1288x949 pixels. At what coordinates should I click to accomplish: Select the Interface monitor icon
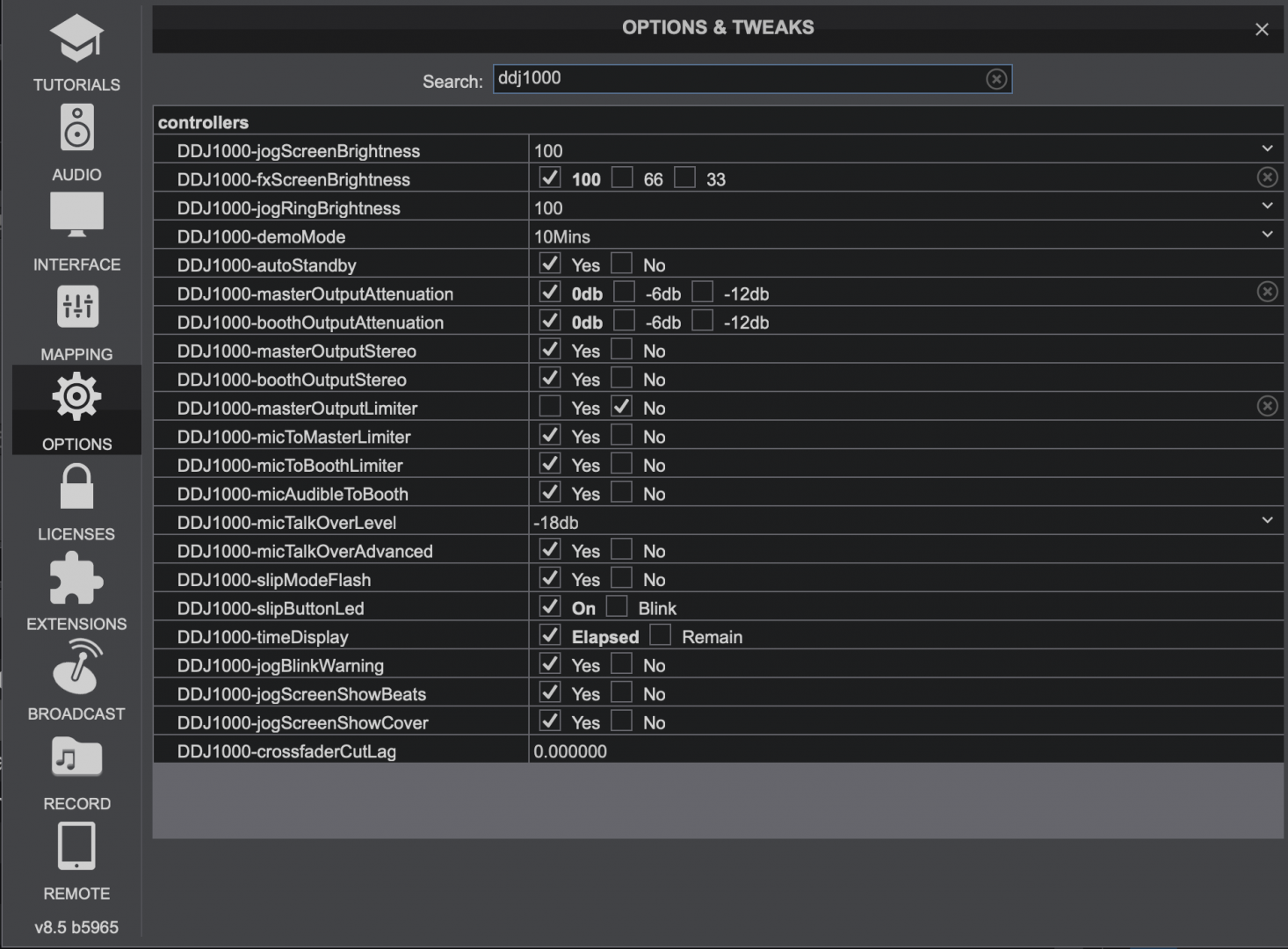coord(76,215)
